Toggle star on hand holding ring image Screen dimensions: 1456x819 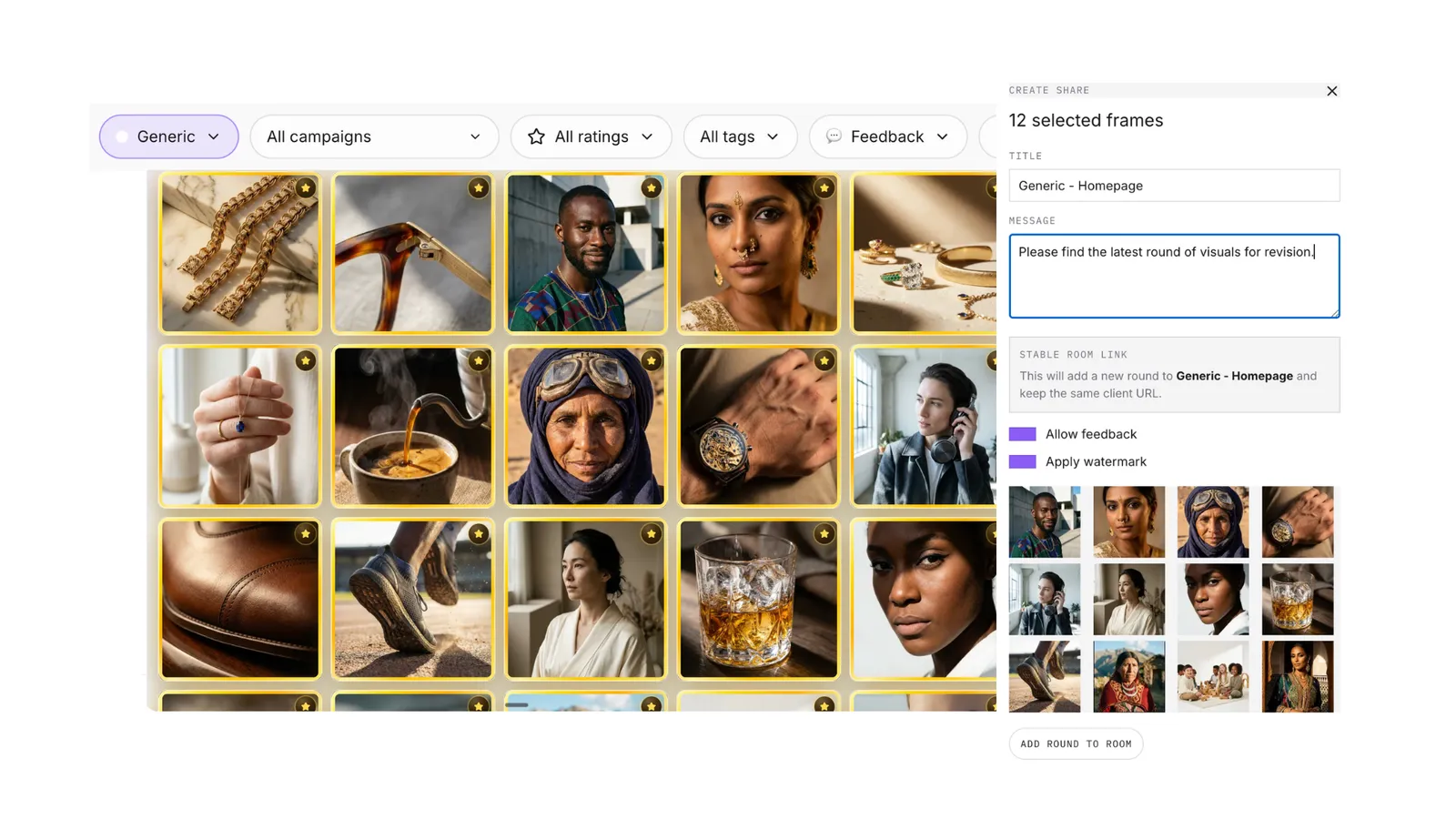pyautogui.click(x=306, y=360)
